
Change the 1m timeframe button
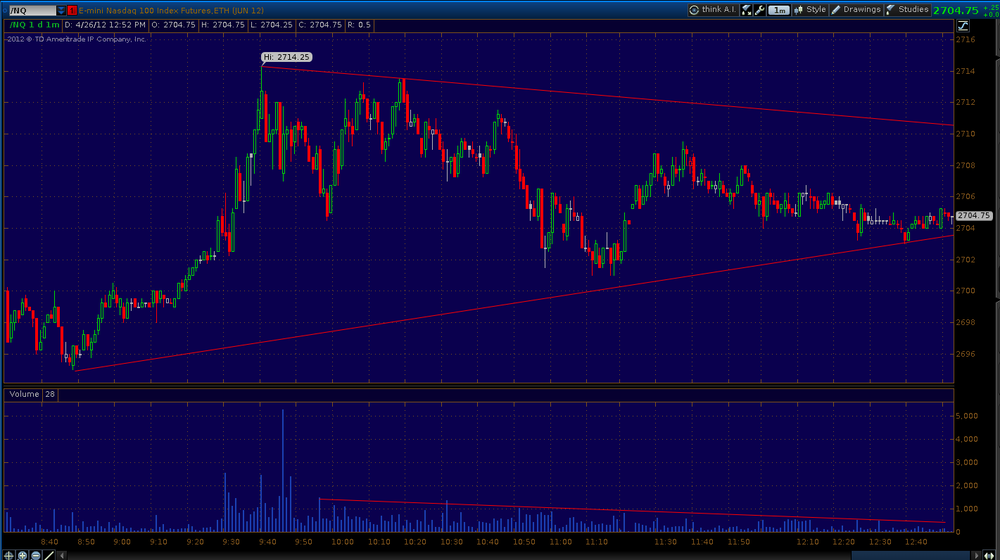click(x=779, y=10)
